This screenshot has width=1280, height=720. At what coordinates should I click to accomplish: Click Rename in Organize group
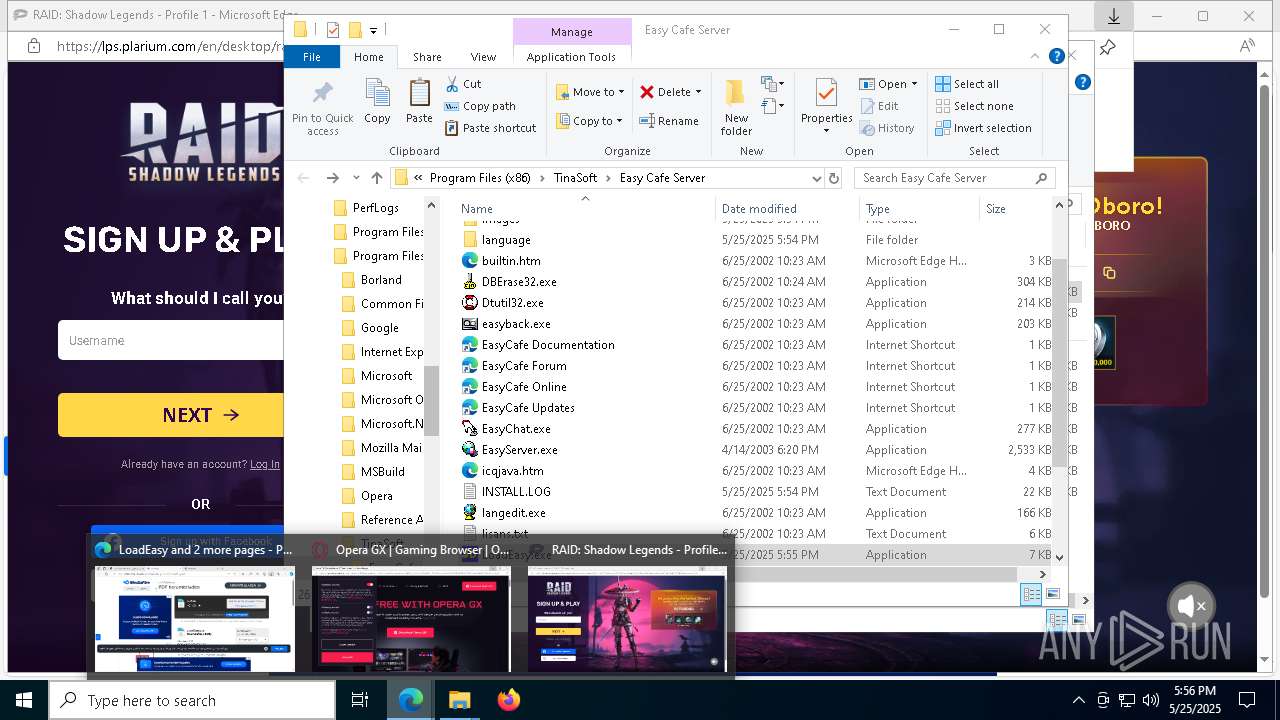pos(669,121)
